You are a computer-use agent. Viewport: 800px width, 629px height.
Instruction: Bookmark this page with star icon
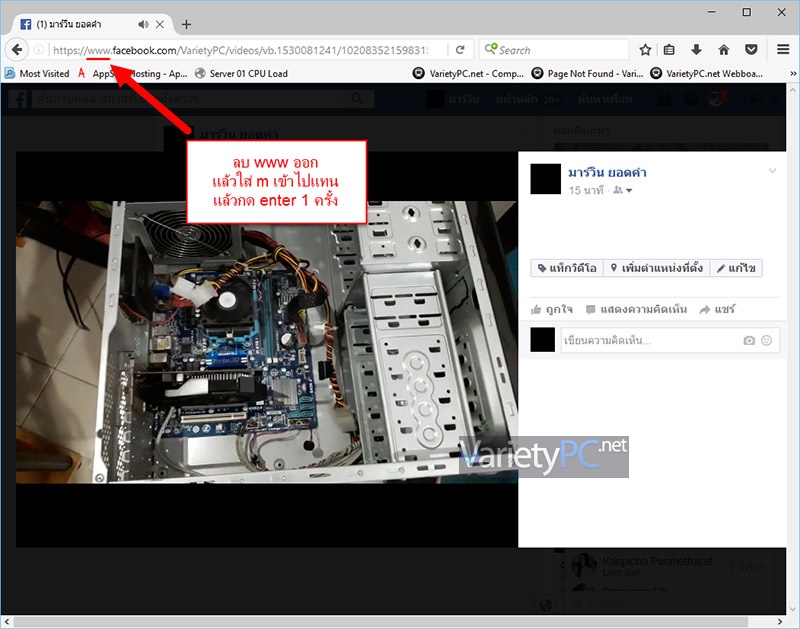645,49
